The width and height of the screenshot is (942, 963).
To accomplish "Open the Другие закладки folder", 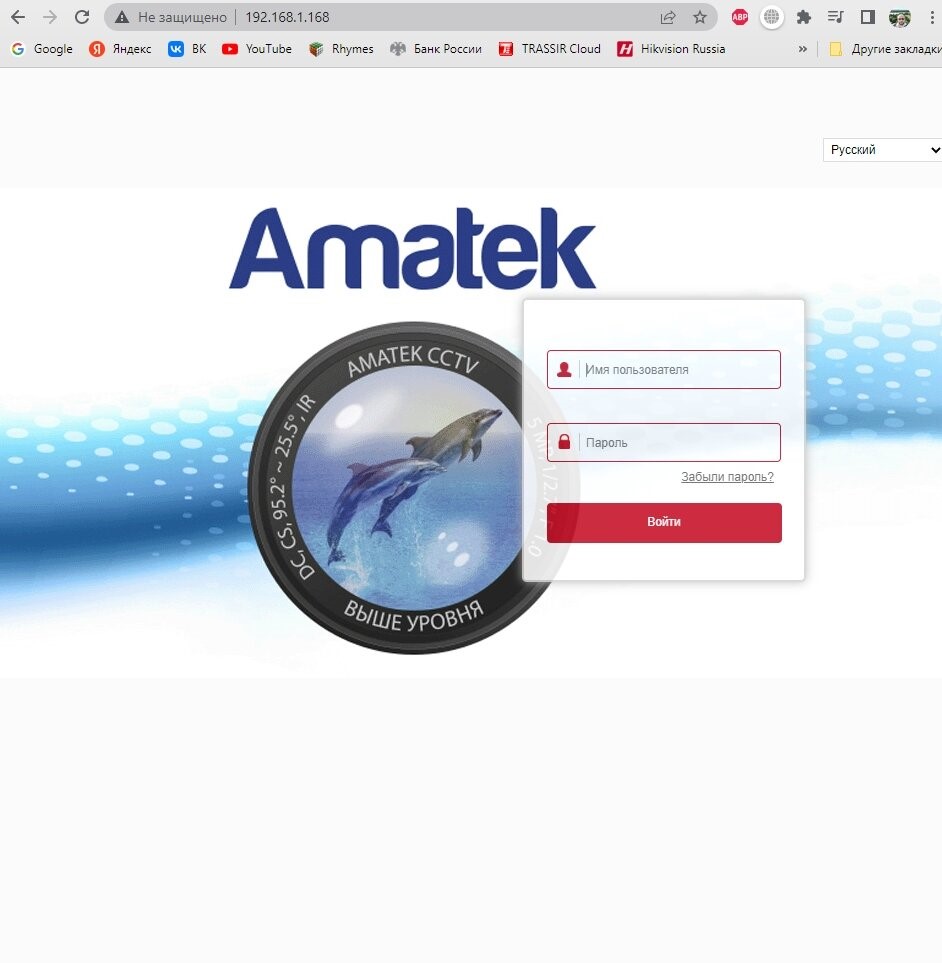I will click(885, 49).
